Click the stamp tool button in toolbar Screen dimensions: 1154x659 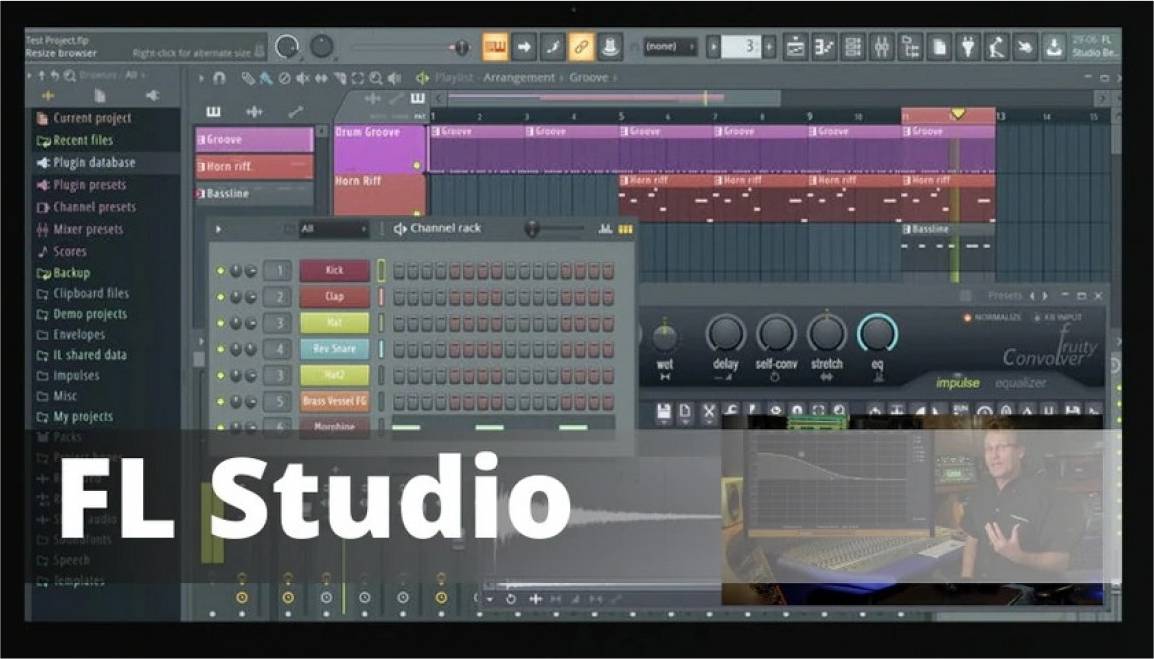point(609,47)
